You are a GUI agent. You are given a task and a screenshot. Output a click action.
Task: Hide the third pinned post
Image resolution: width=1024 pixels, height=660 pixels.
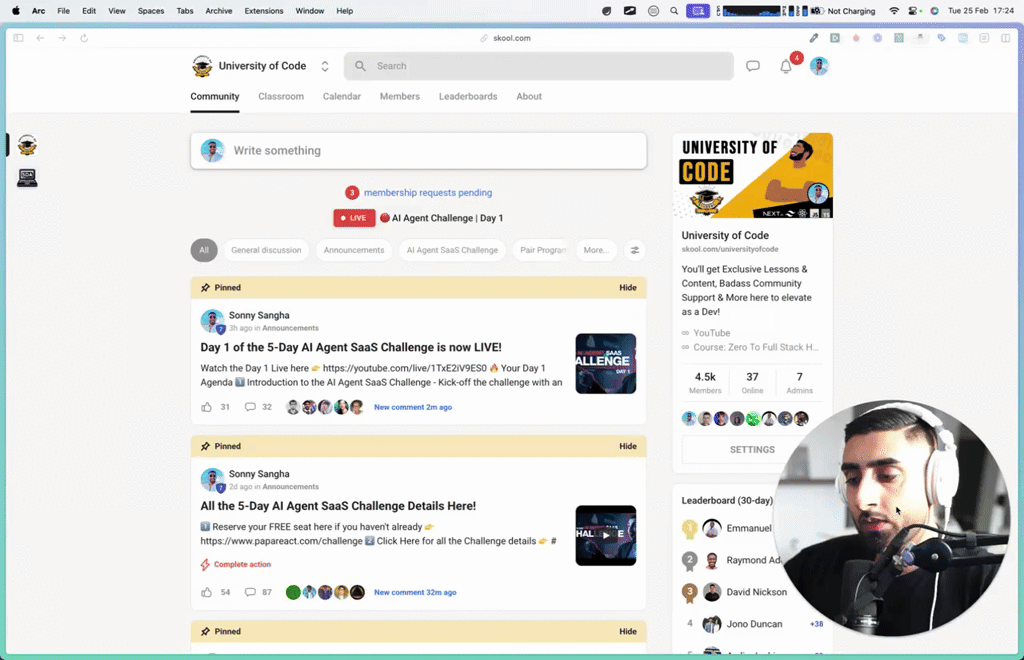tap(628, 631)
